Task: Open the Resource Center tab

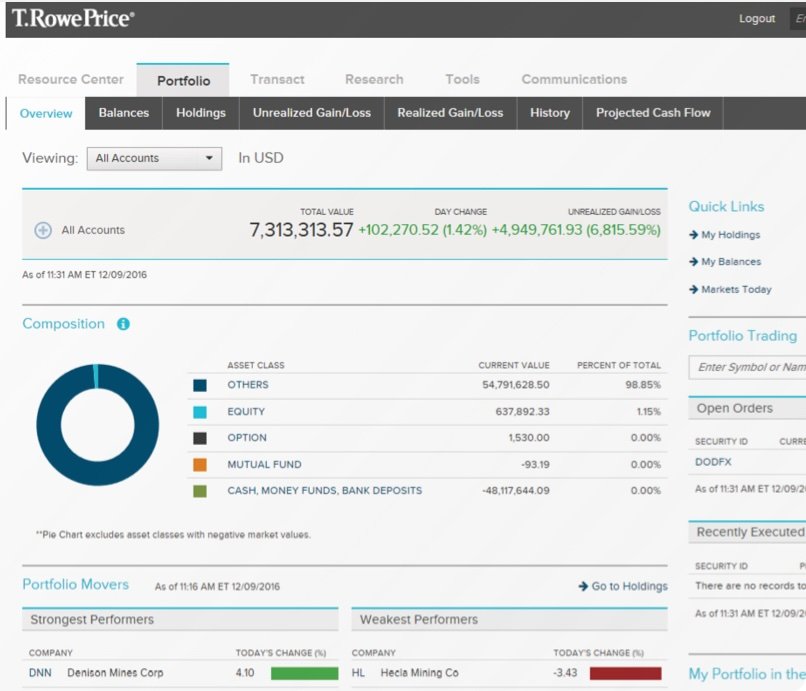Action: pyautogui.click(x=71, y=79)
